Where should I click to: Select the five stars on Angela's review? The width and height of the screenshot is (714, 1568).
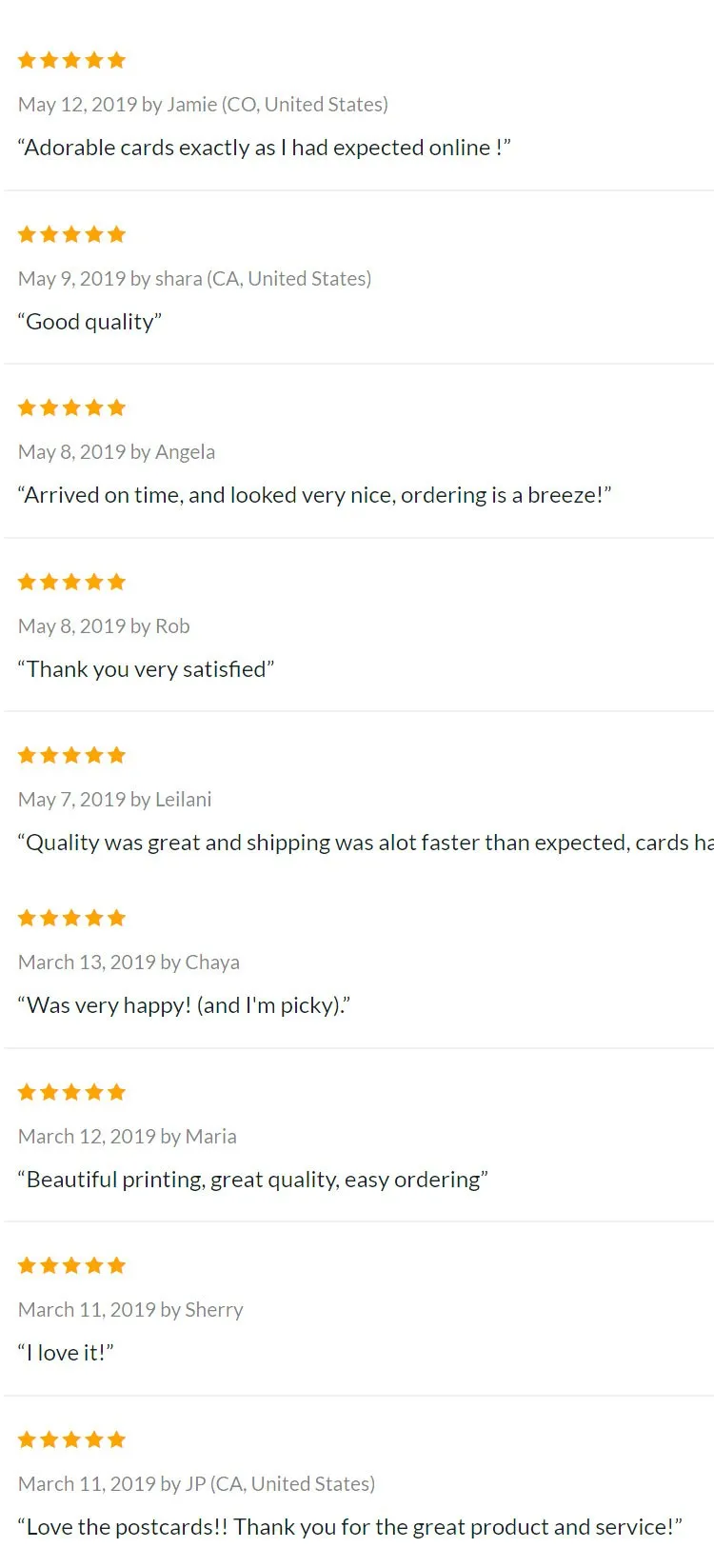point(72,407)
